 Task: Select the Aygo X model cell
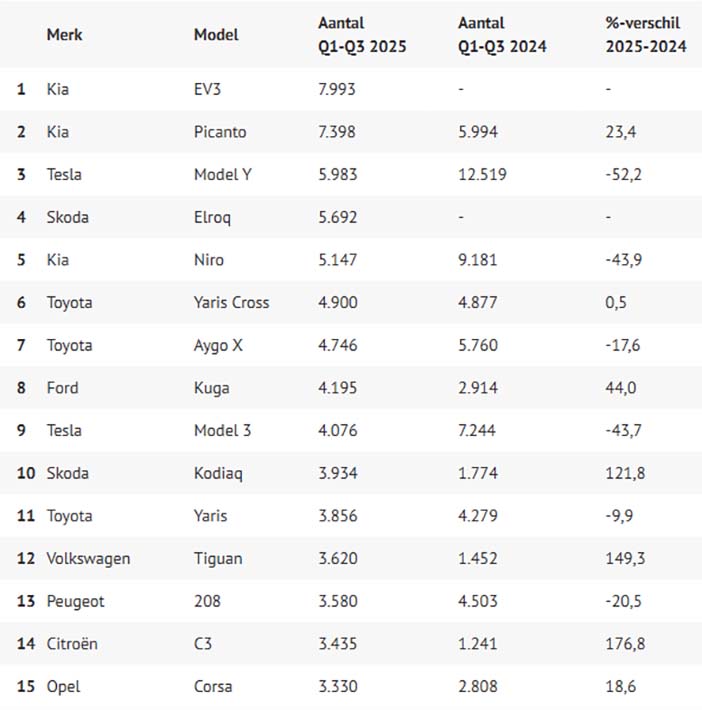click(x=218, y=346)
